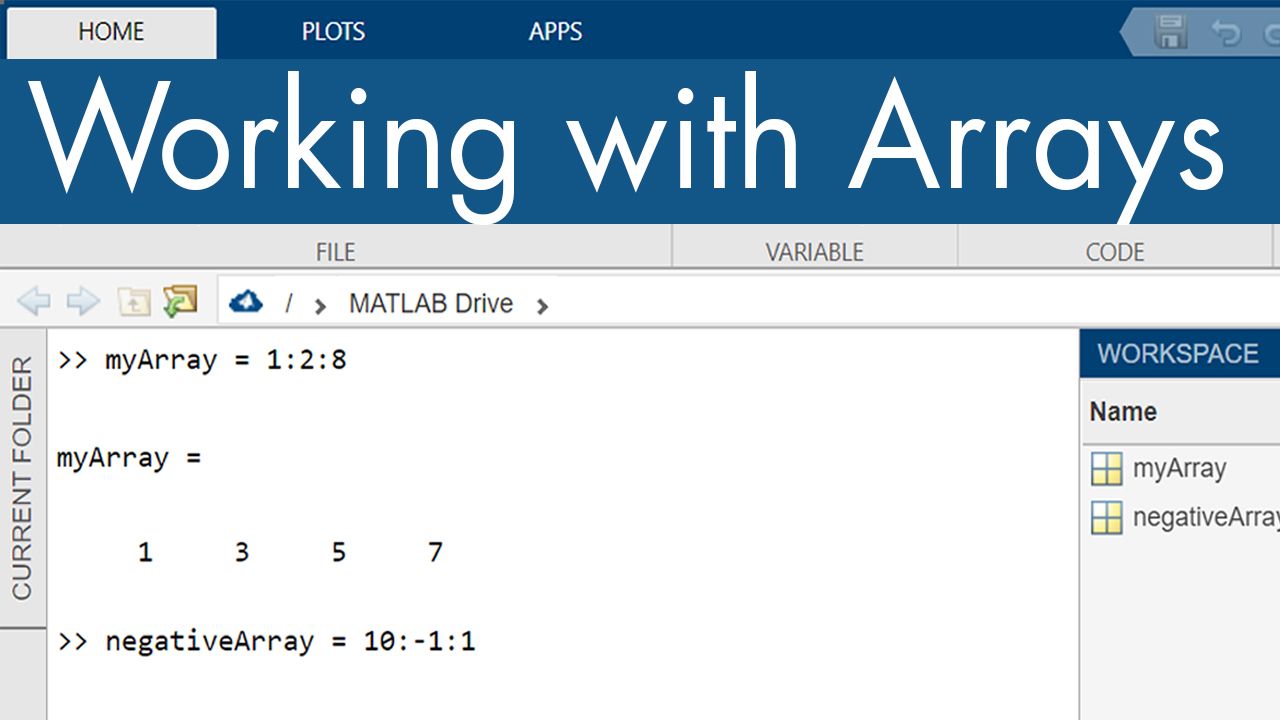Click the cloud icon in the address bar
Screen dimensions: 1280x720
point(245,301)
